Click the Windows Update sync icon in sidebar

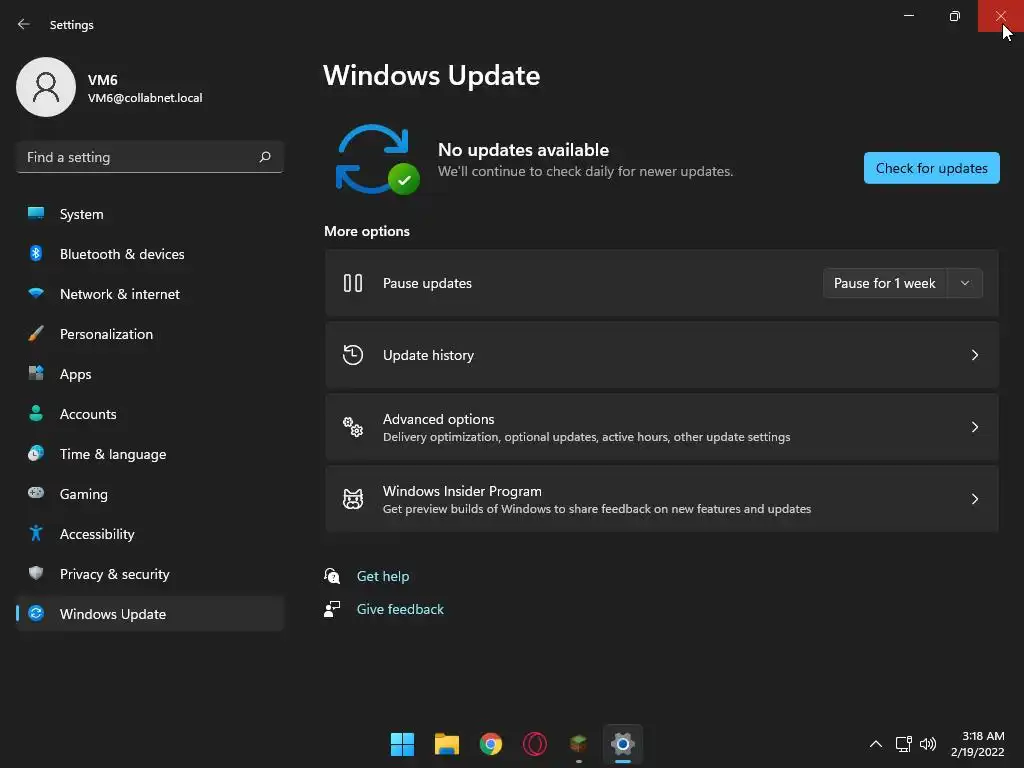(36, 613)
